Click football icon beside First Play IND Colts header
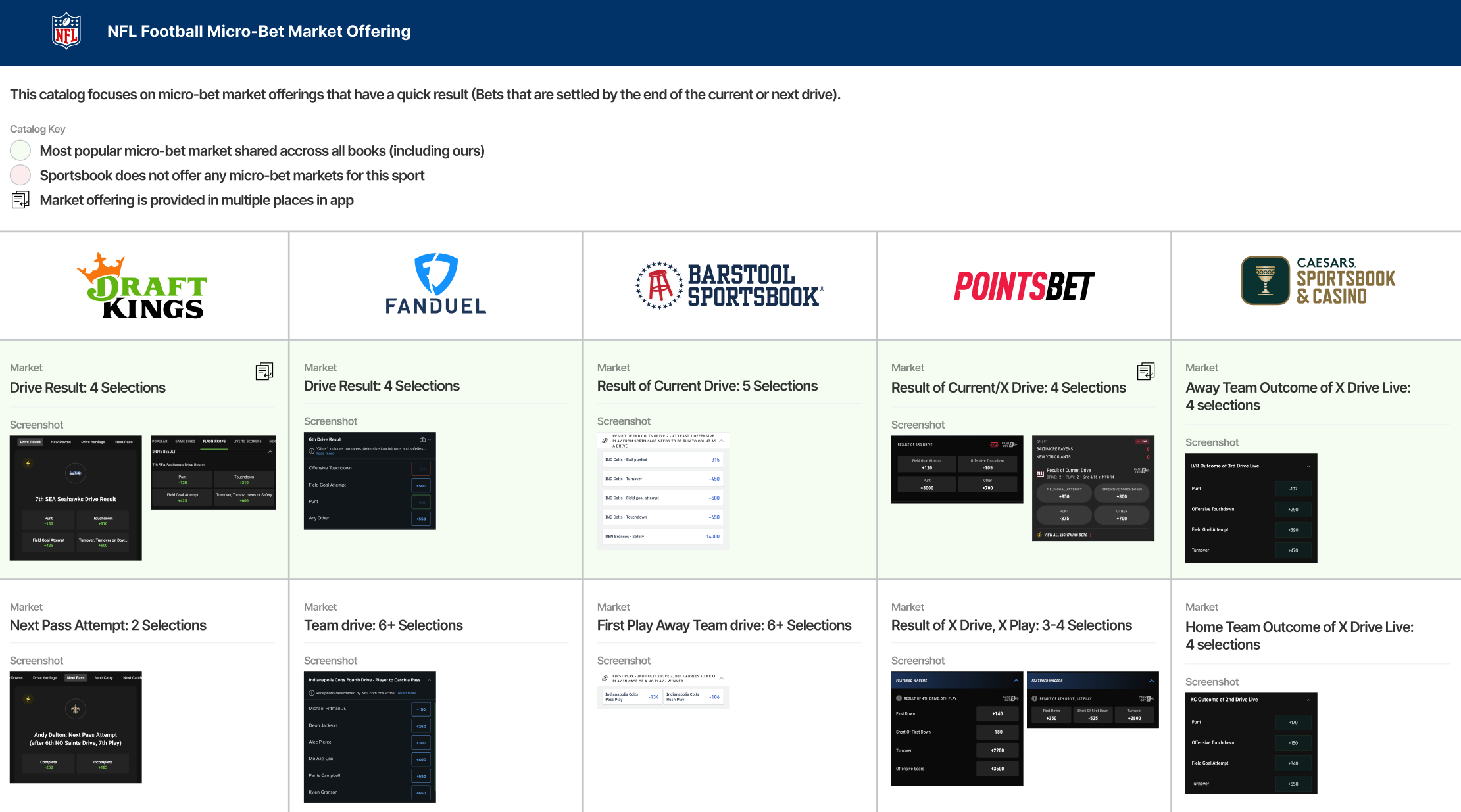The height and width of the screenshot is (812, 1461). (x=605, y=678)
